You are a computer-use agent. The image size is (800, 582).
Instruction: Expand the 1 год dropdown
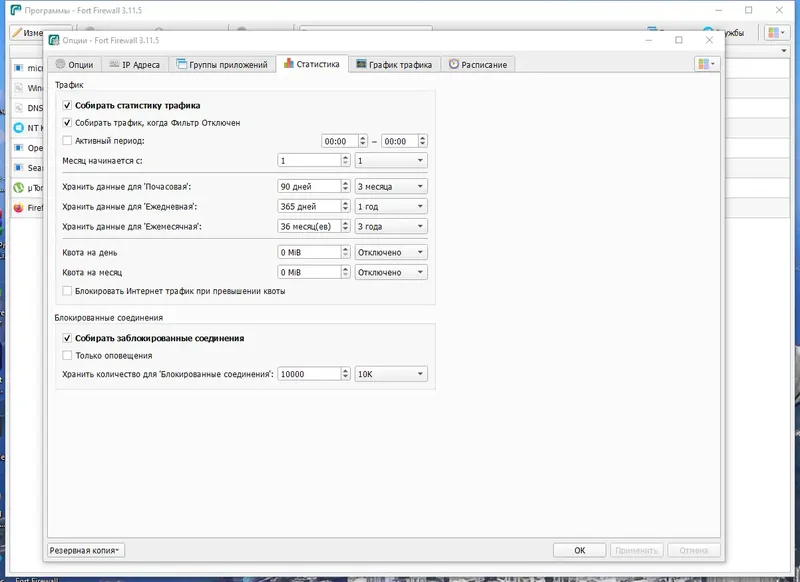pos(391,207)
